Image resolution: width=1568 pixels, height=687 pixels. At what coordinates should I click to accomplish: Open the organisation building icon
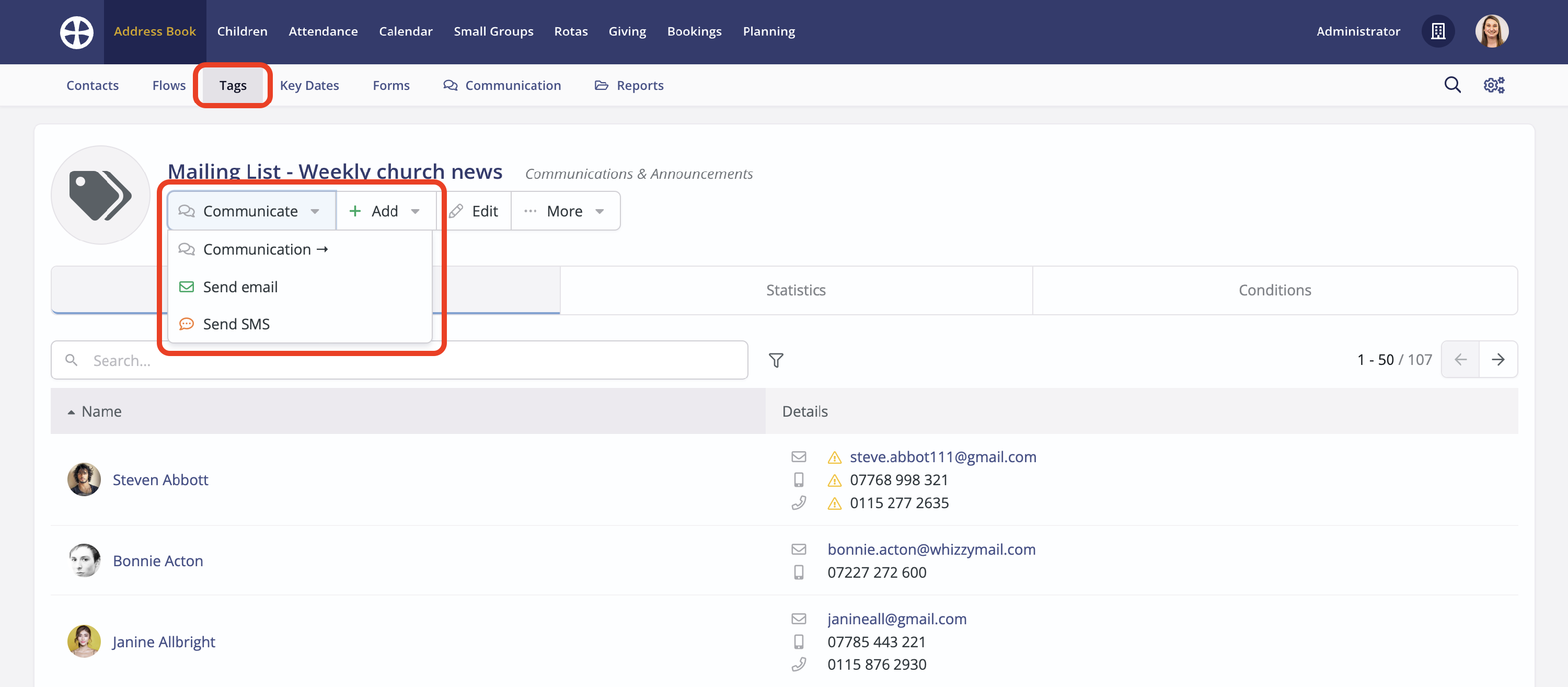(x=1438, y=31)
